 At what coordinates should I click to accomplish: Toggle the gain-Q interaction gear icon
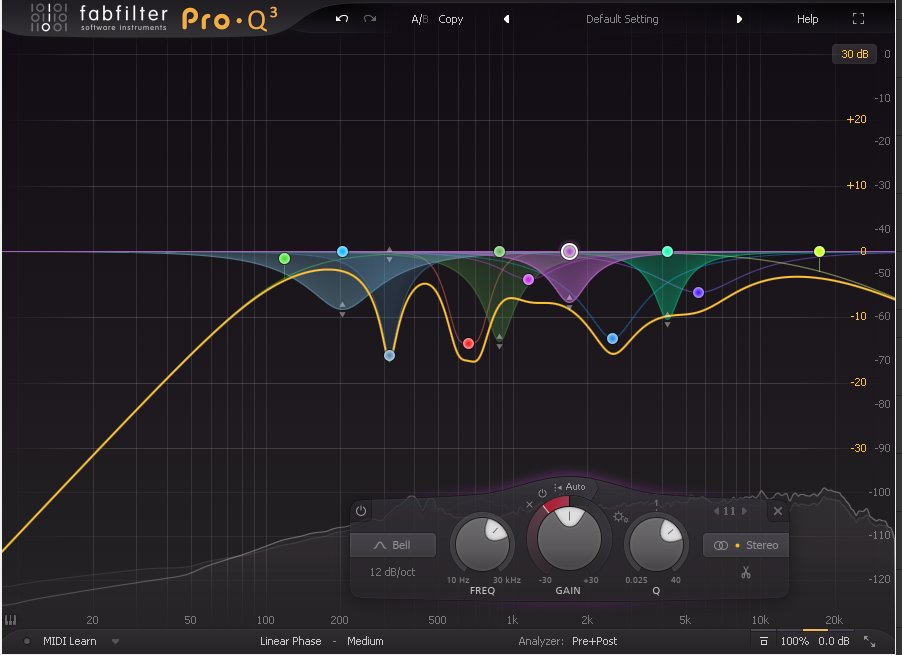coord(620,517)
